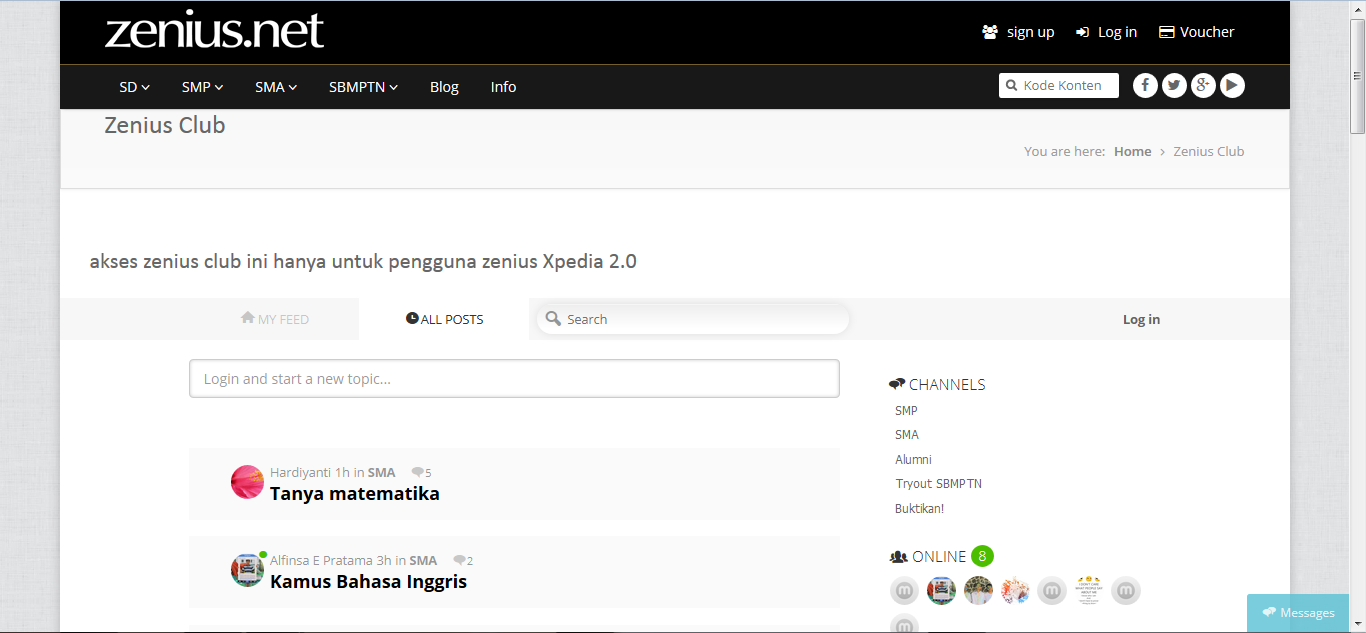Open the Voucher link
Viewport: 1366px width, 633px height.
point(1196,32)
